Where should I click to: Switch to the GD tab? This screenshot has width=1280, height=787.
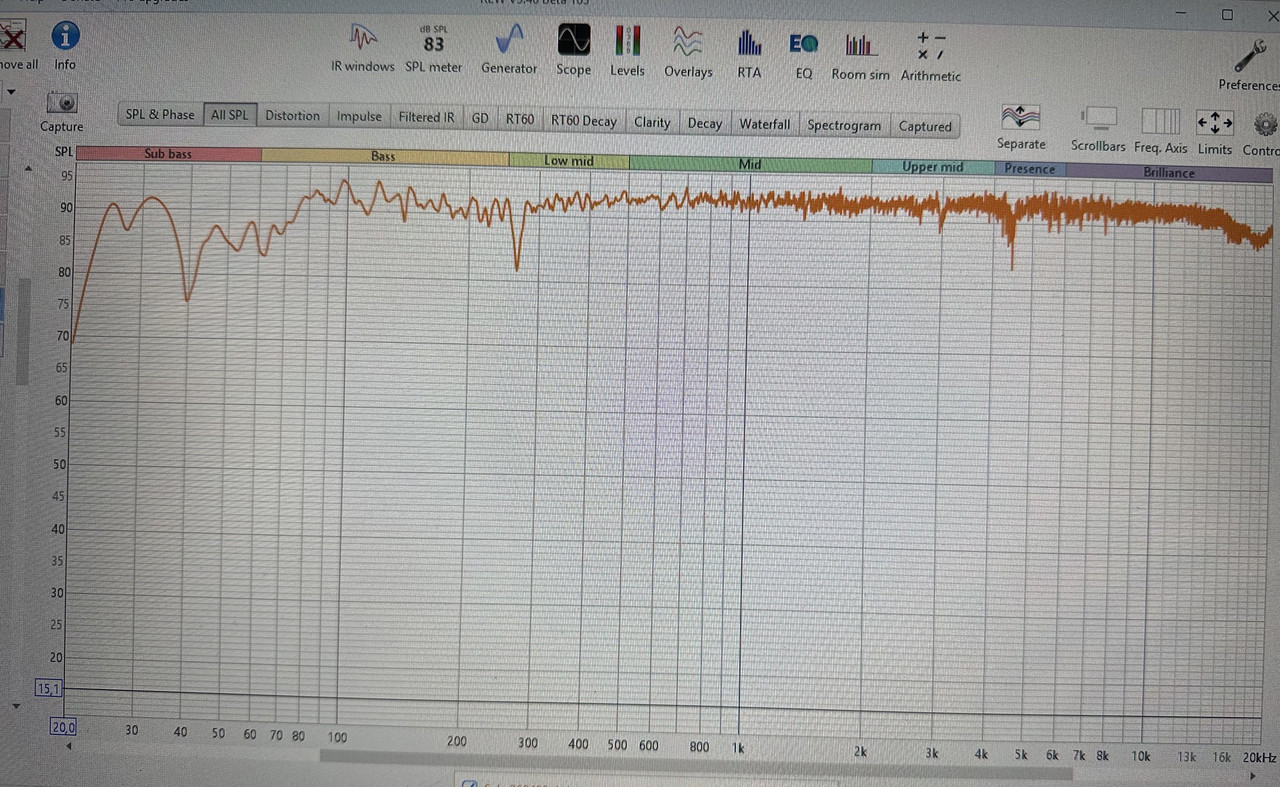coord(480,118)
